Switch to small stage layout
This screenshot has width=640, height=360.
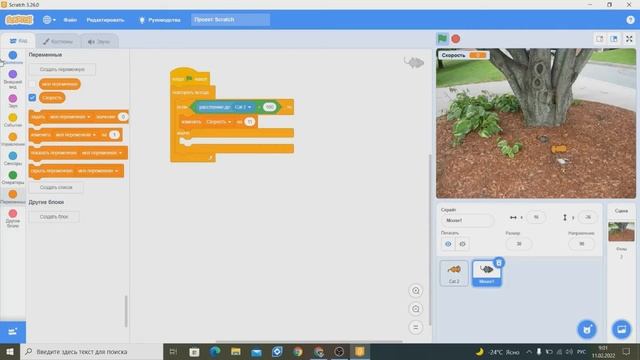(600, 39)
